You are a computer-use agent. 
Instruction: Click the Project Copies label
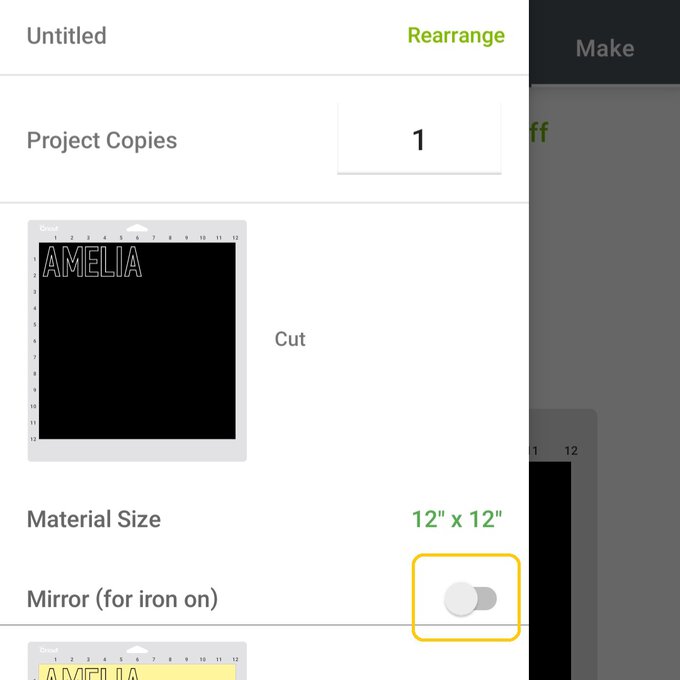pos(102,141)
